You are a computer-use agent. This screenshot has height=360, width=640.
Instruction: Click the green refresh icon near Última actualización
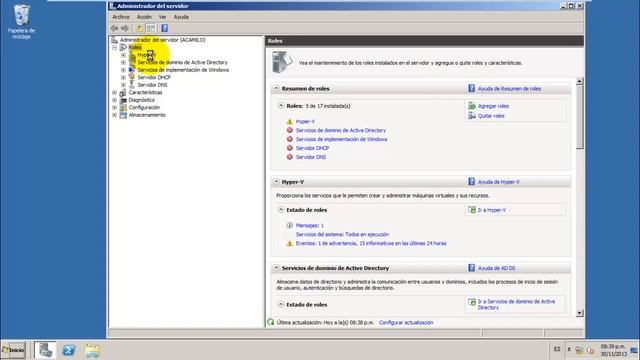[271, 322]
